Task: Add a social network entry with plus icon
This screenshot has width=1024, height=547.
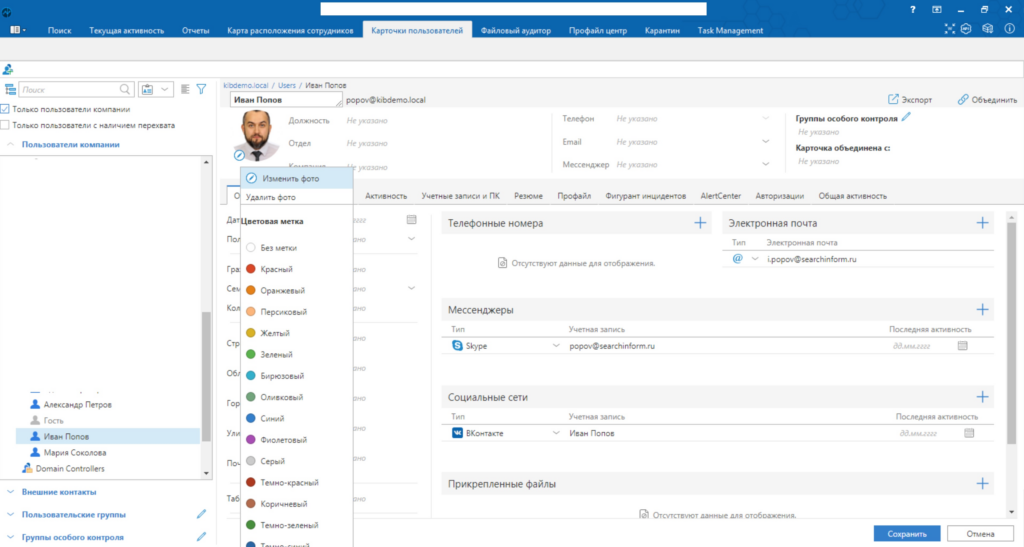Action: (982, 397)
